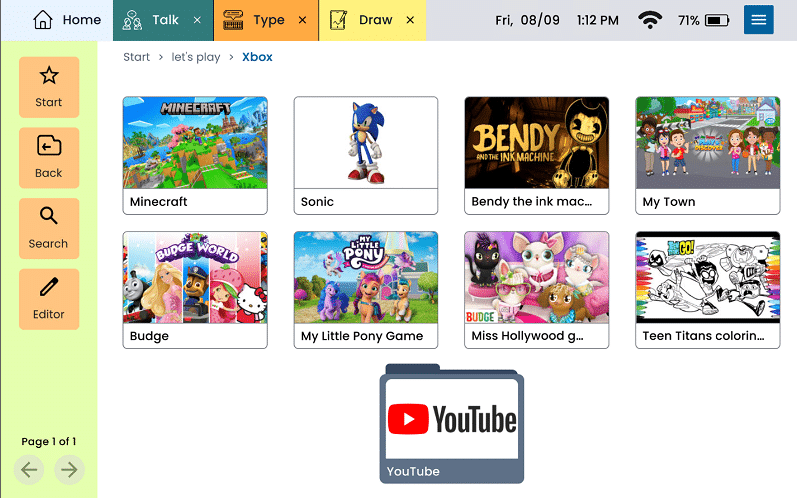Screen dimensions: 797x498
Task: Click the Wi-Fi status icon
Action: coord(650,20)
